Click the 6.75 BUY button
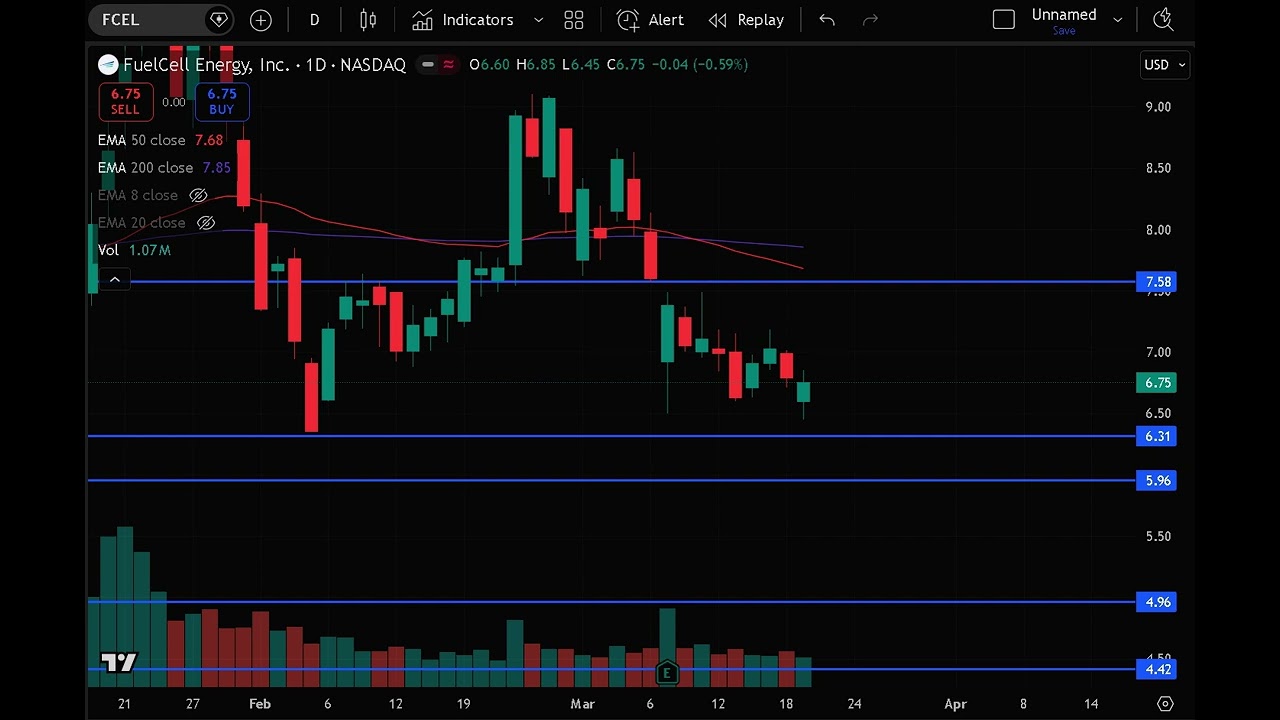 [x=221, y=101]
